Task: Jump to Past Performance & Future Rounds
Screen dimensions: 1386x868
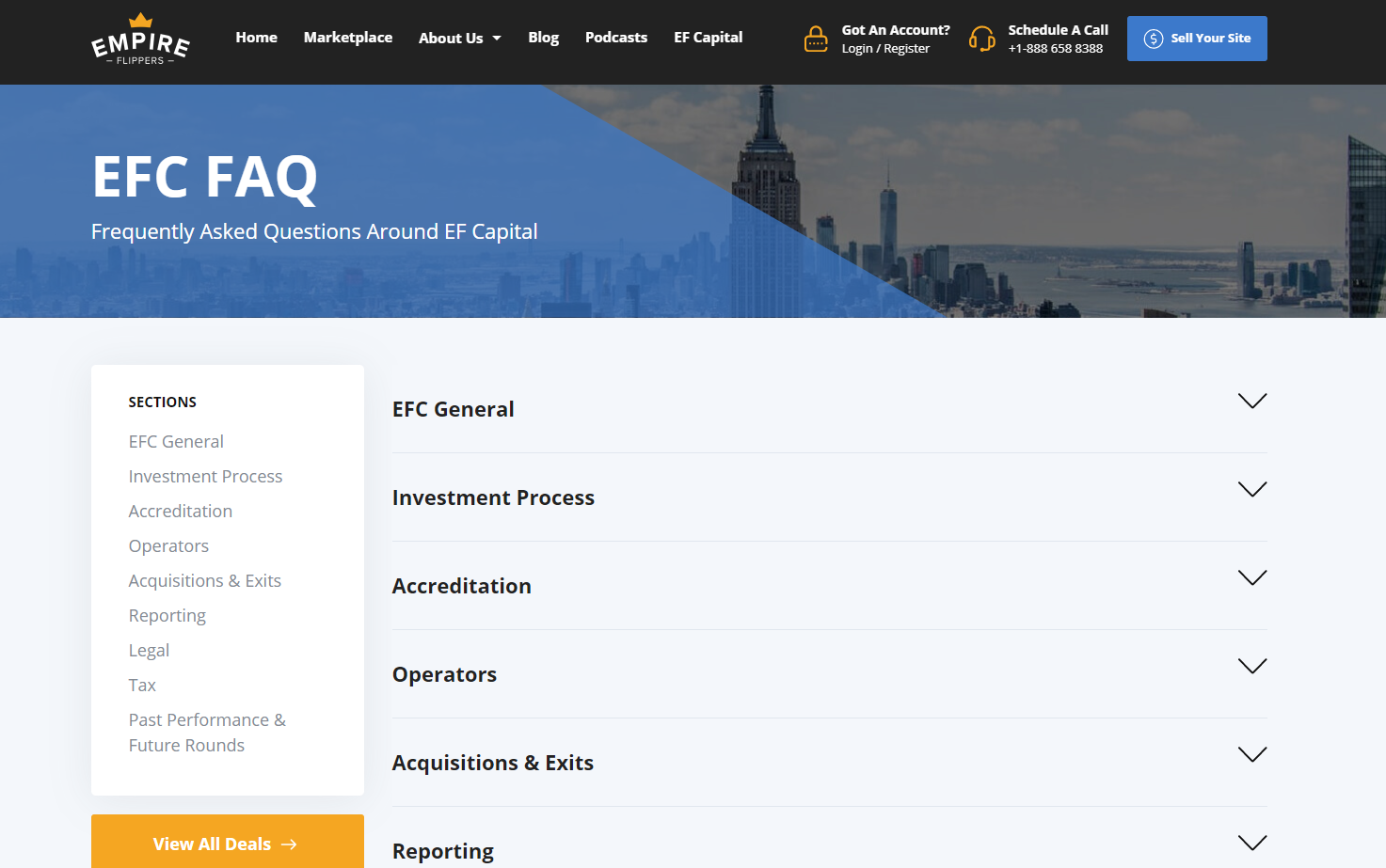Action: pos(207,733)
